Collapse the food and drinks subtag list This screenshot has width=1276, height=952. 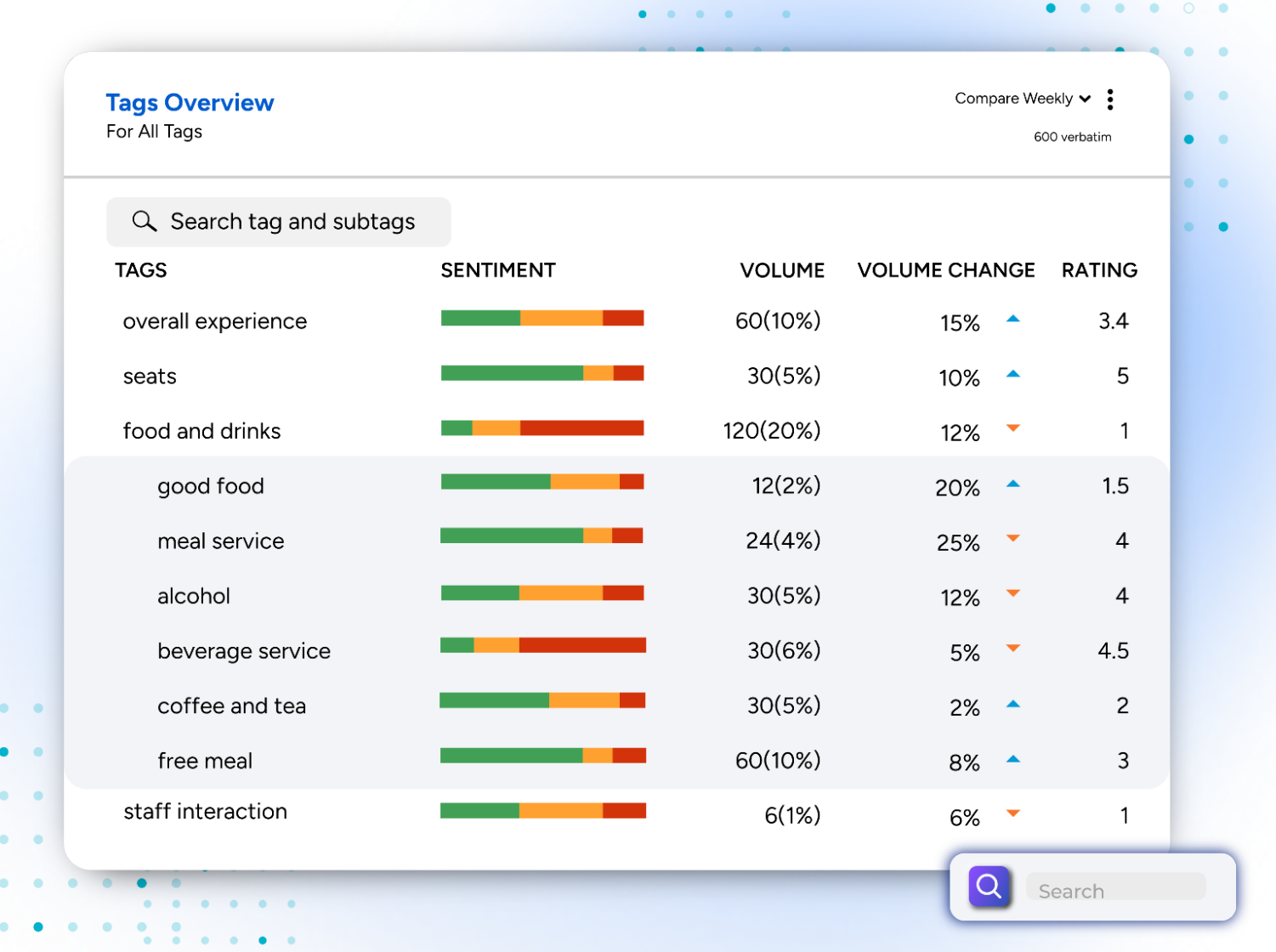[x=201, y=430]
